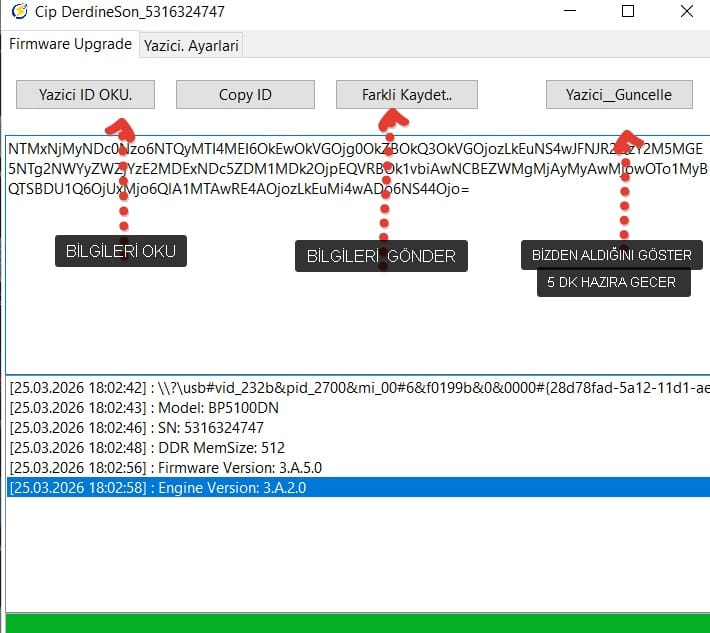
Task: Close the Cip DerdineSon window
Action: tap(687, 12)
